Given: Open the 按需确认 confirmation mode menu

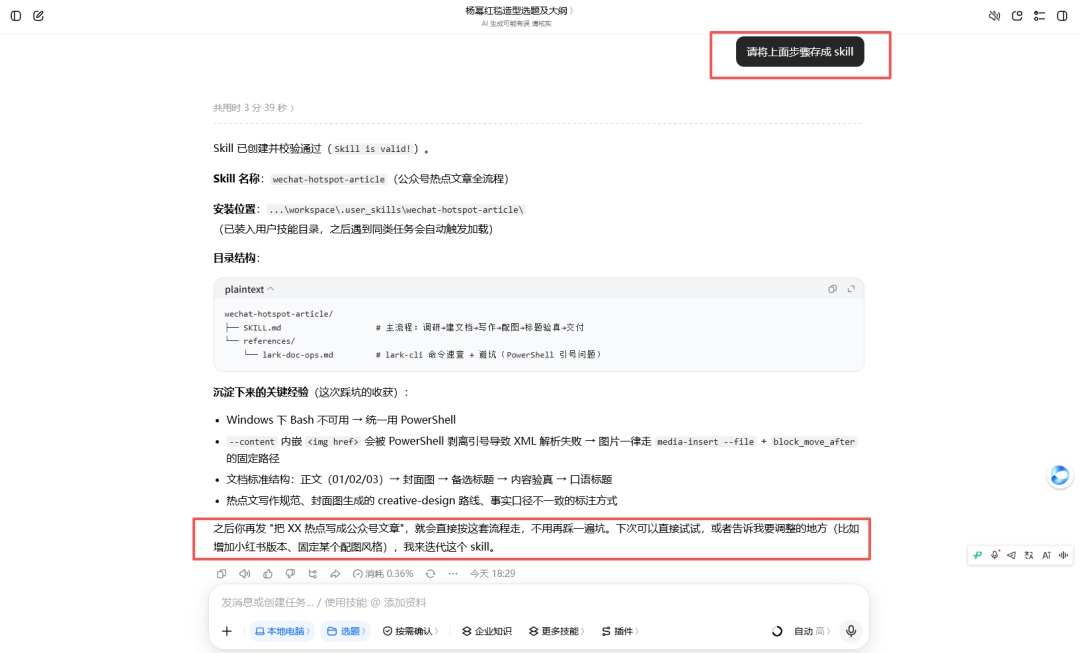Looking at the screenshot, I should [411, 631].
